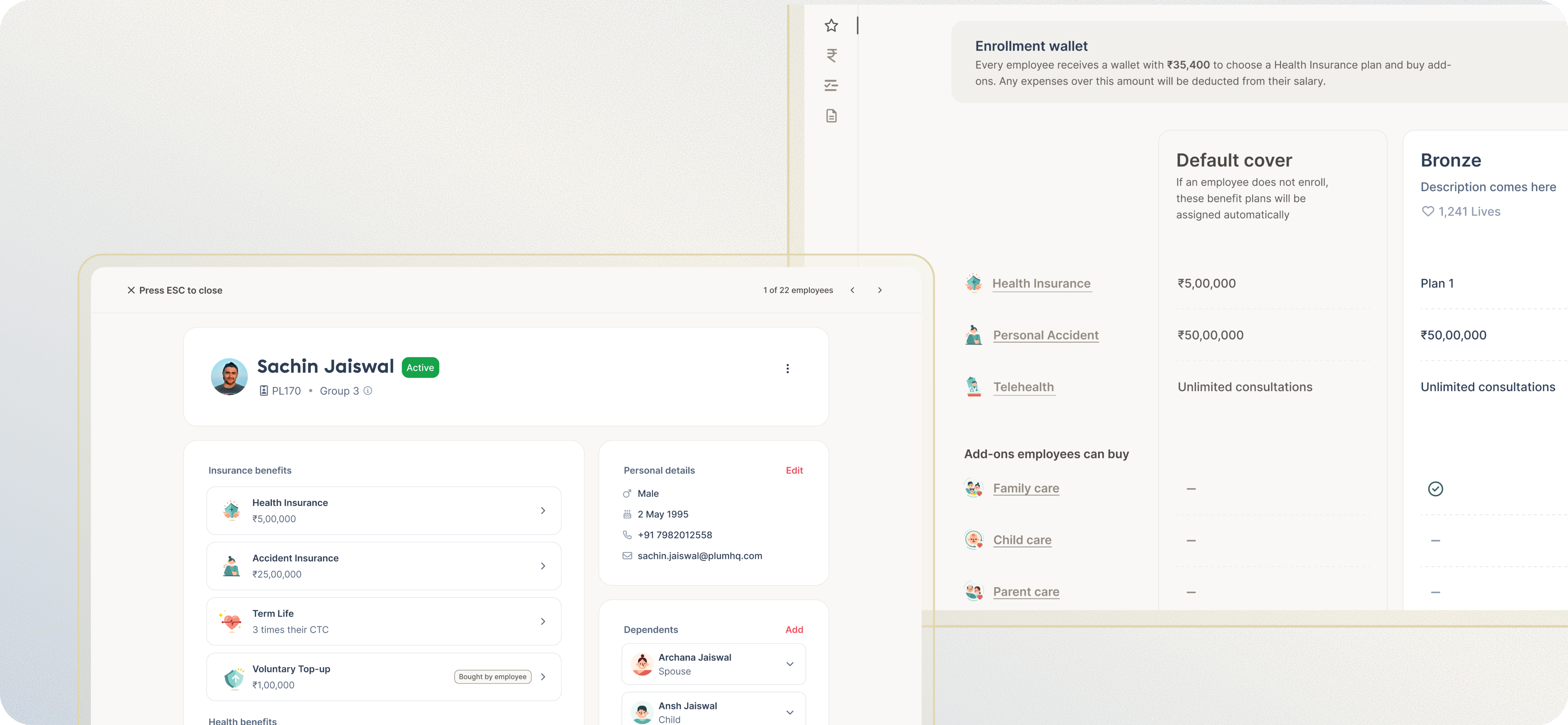This screenshot has height=725, width=1568.
Task: Expand Ansh Jaiswal's dependent entry
Action: click(789, 712)
